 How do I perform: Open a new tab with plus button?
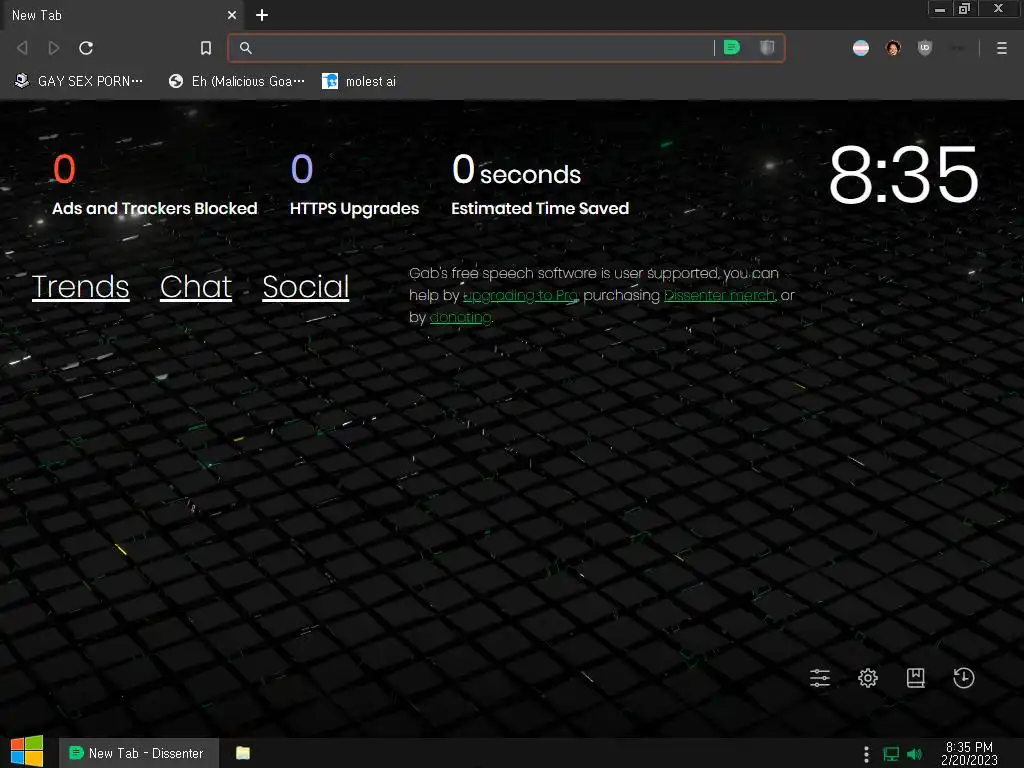tap(262, 15)
